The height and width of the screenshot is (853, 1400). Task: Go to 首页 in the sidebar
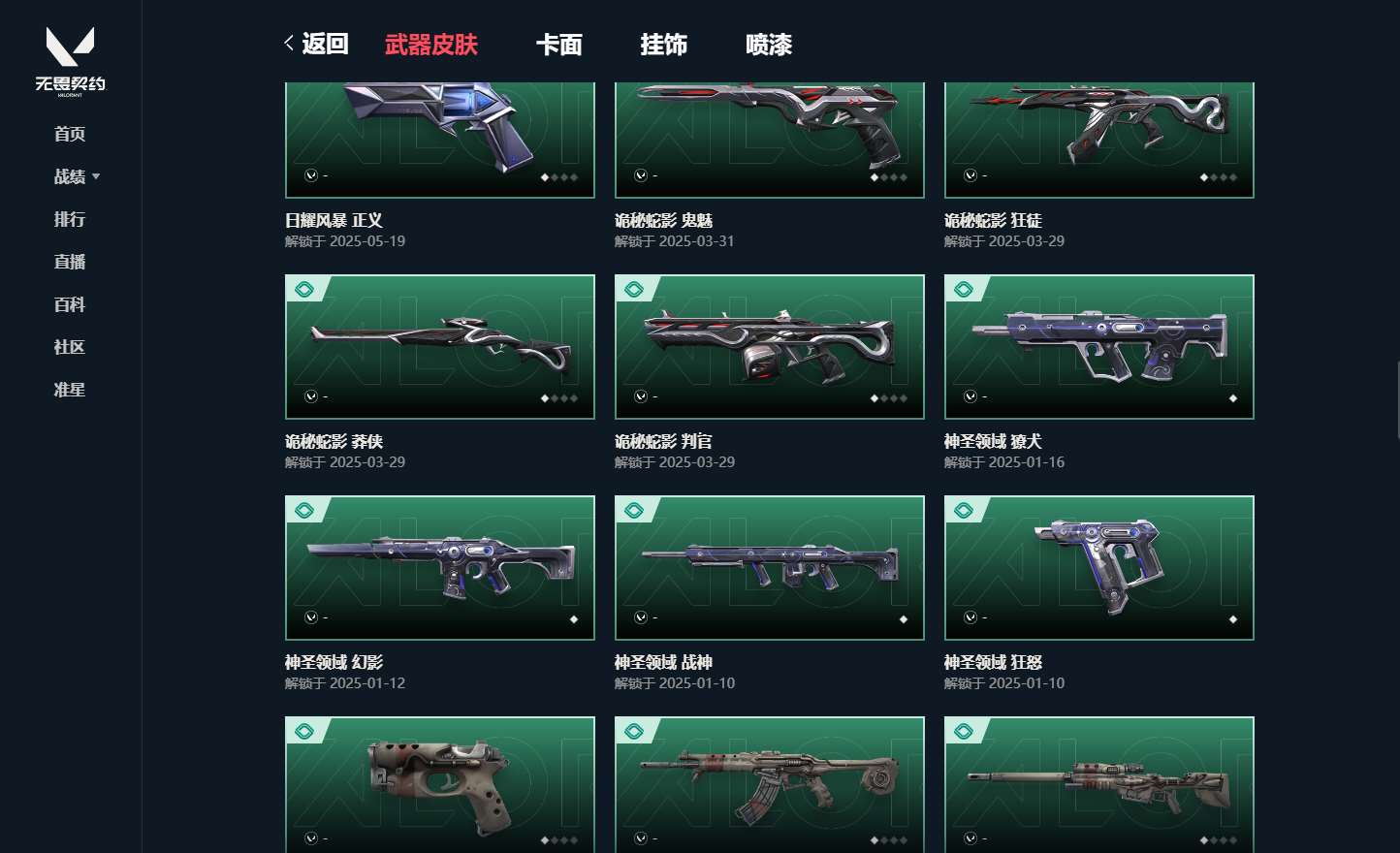[x=70, y=134]
